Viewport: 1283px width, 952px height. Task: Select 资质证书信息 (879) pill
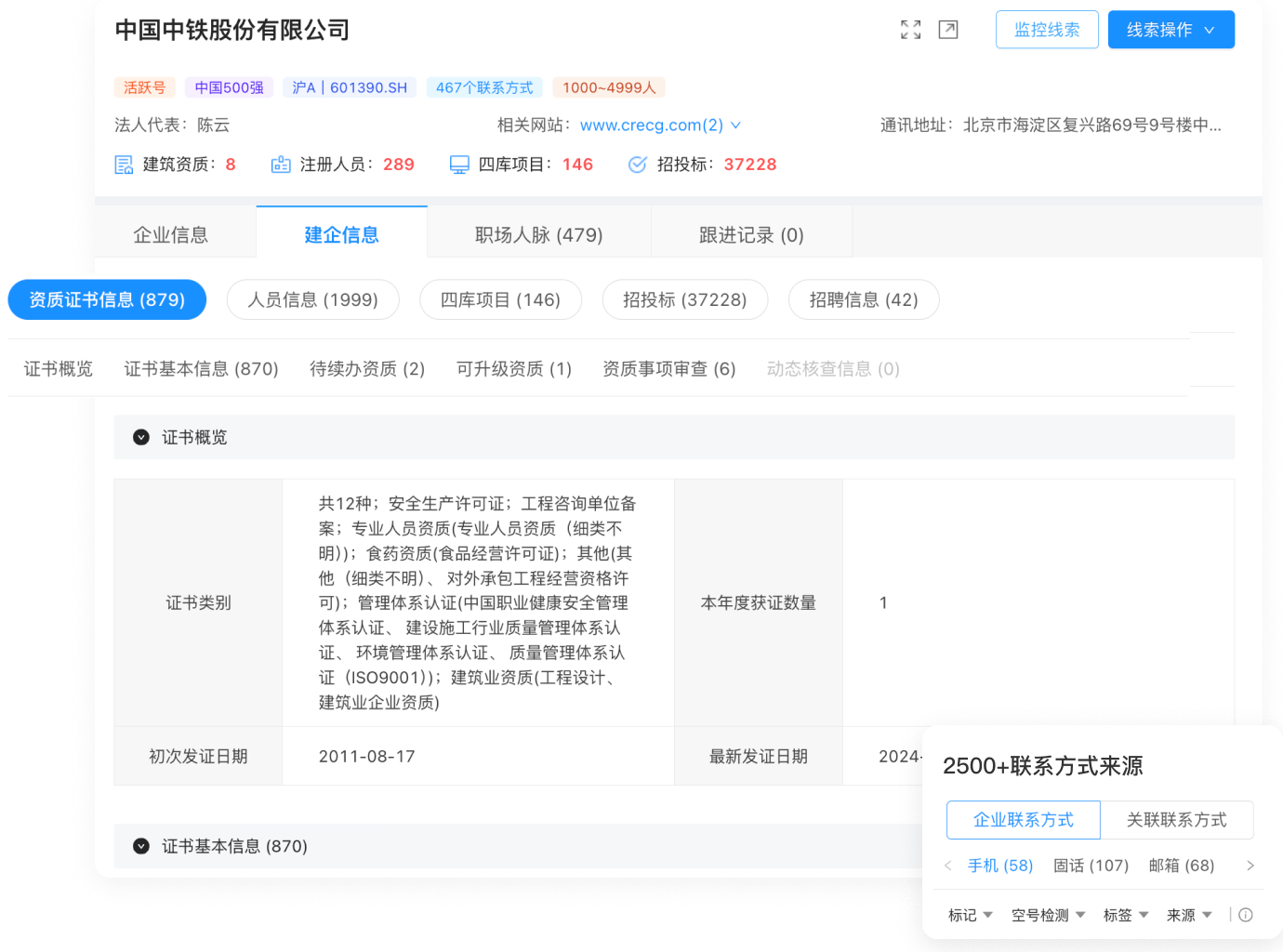(107, 299)
